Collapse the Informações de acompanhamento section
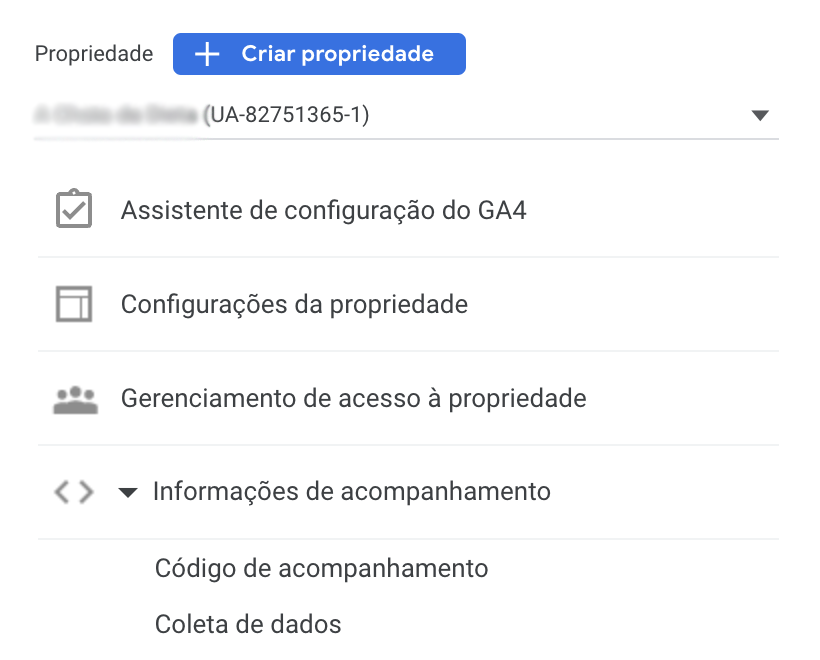The height and width of the screenshot is (660, 820). pyautogui.click(x=127, y=492)
